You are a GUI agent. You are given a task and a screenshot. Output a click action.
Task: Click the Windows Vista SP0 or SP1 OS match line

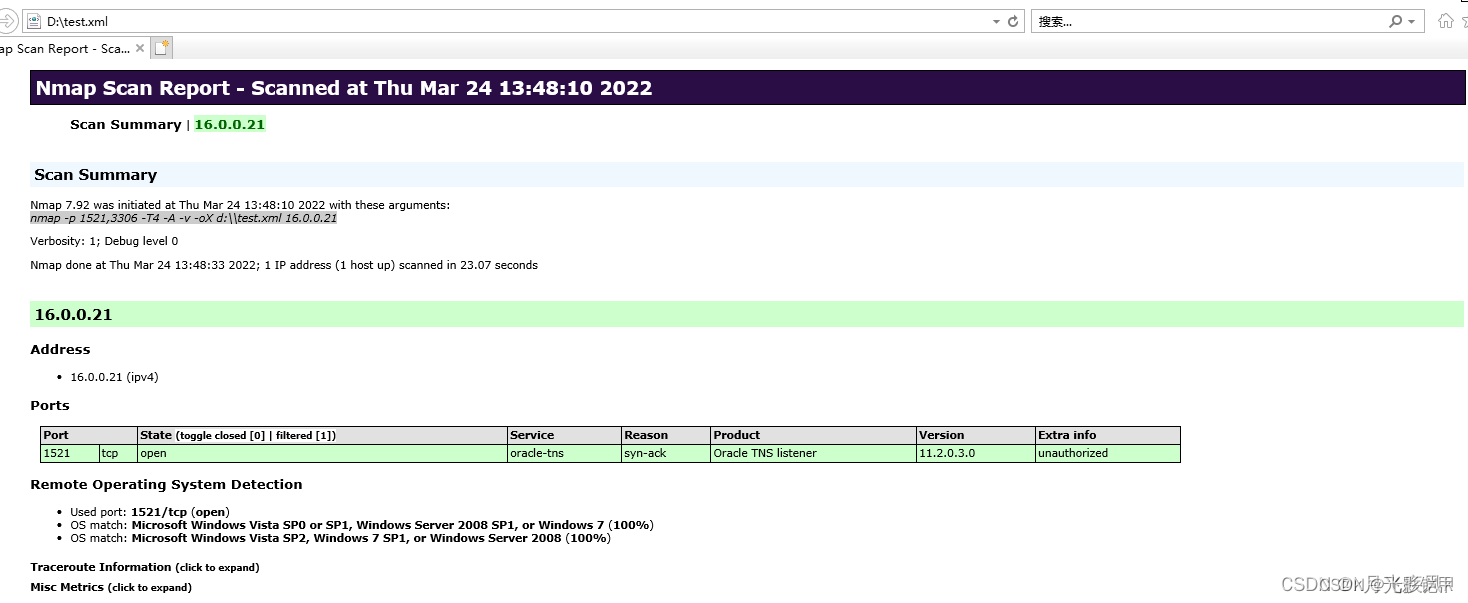362,525
